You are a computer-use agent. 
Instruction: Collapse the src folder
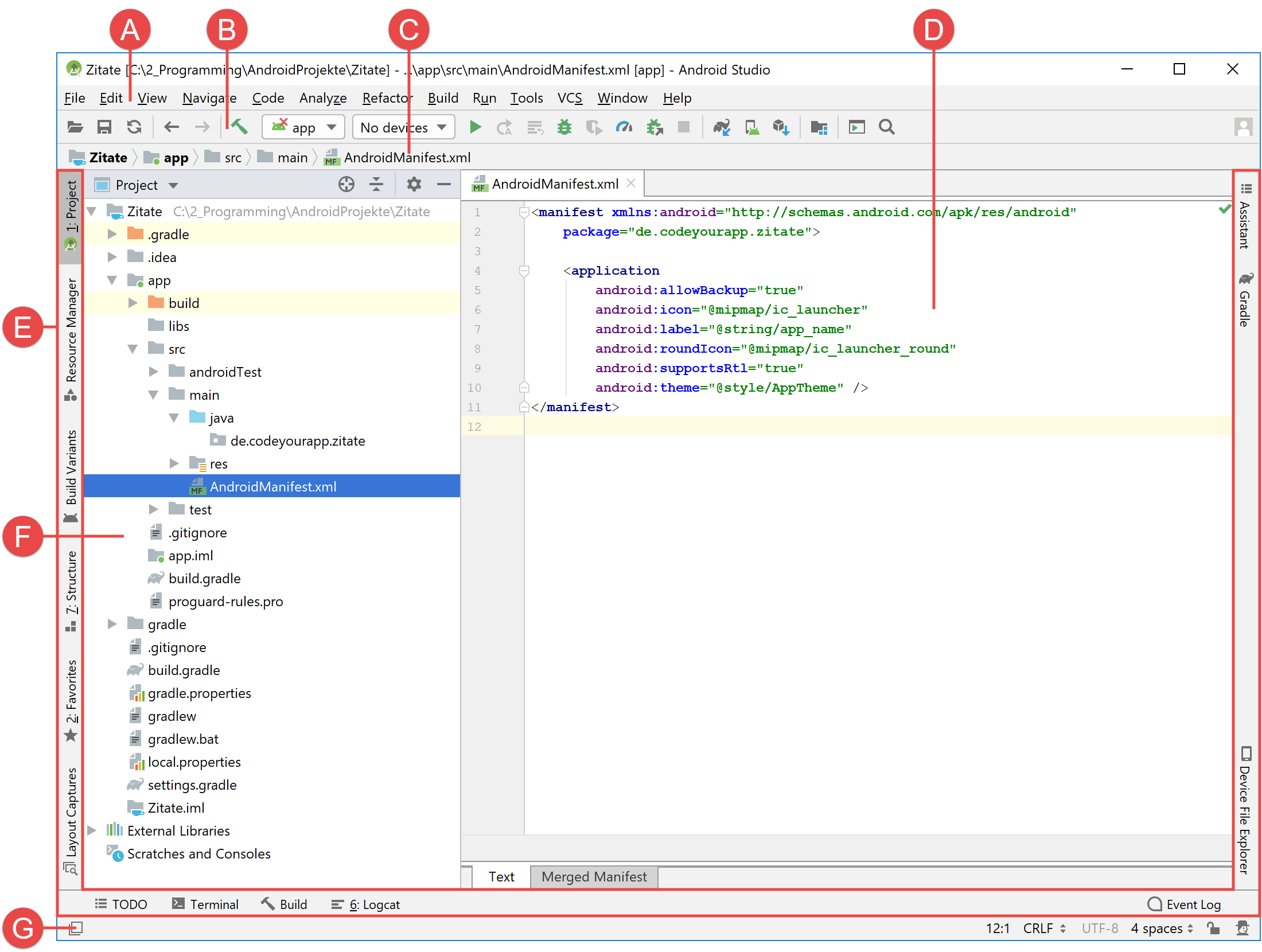pos(133,349)
